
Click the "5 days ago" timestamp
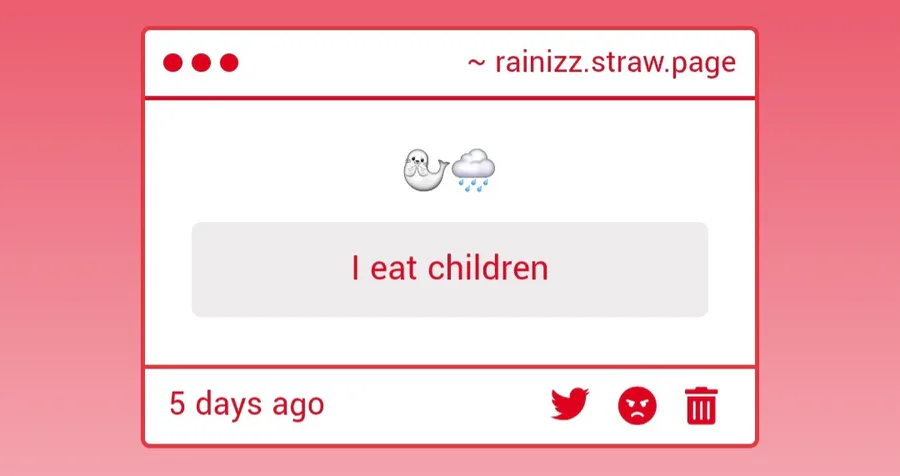click(x=247, y=404)
